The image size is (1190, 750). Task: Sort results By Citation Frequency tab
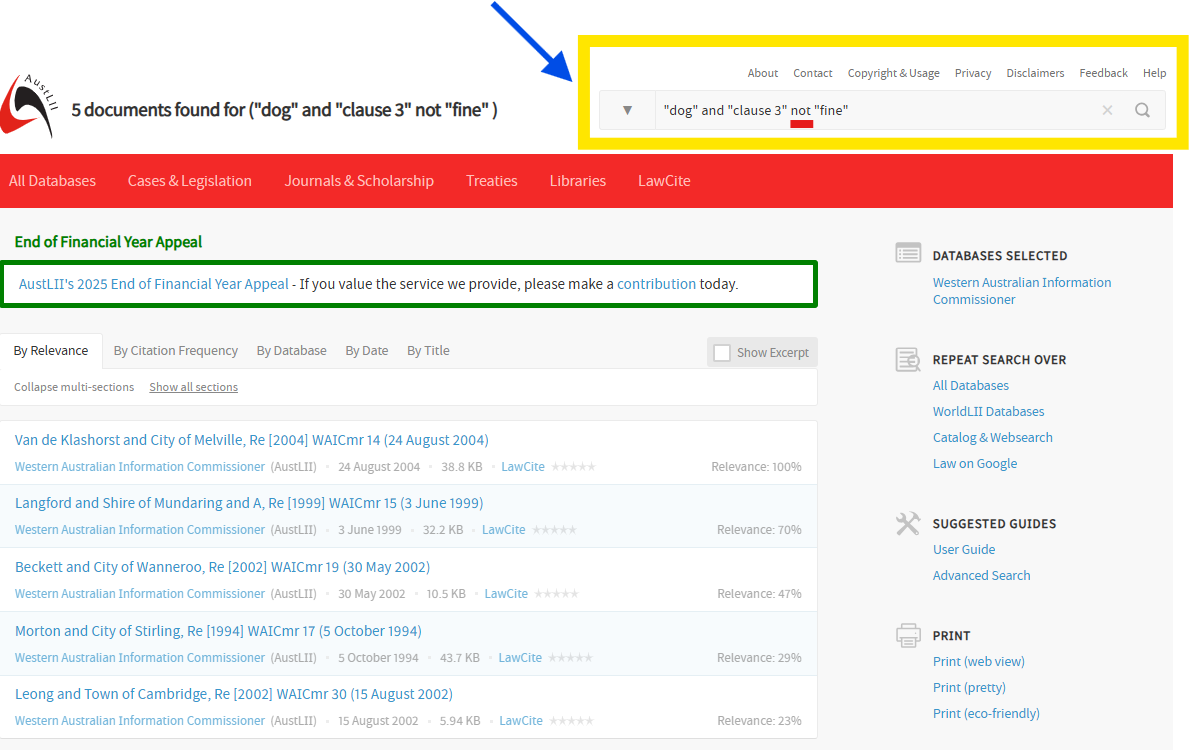(175, 351)
